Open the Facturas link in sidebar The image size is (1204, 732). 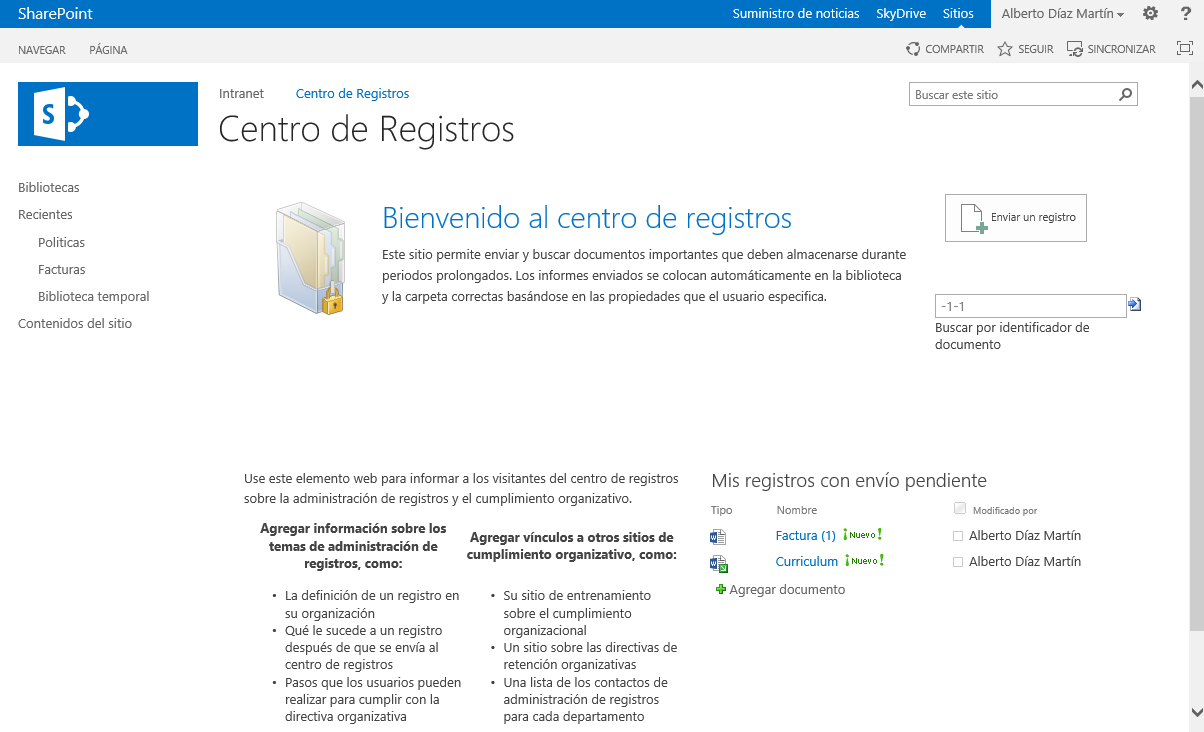(61, 270)
